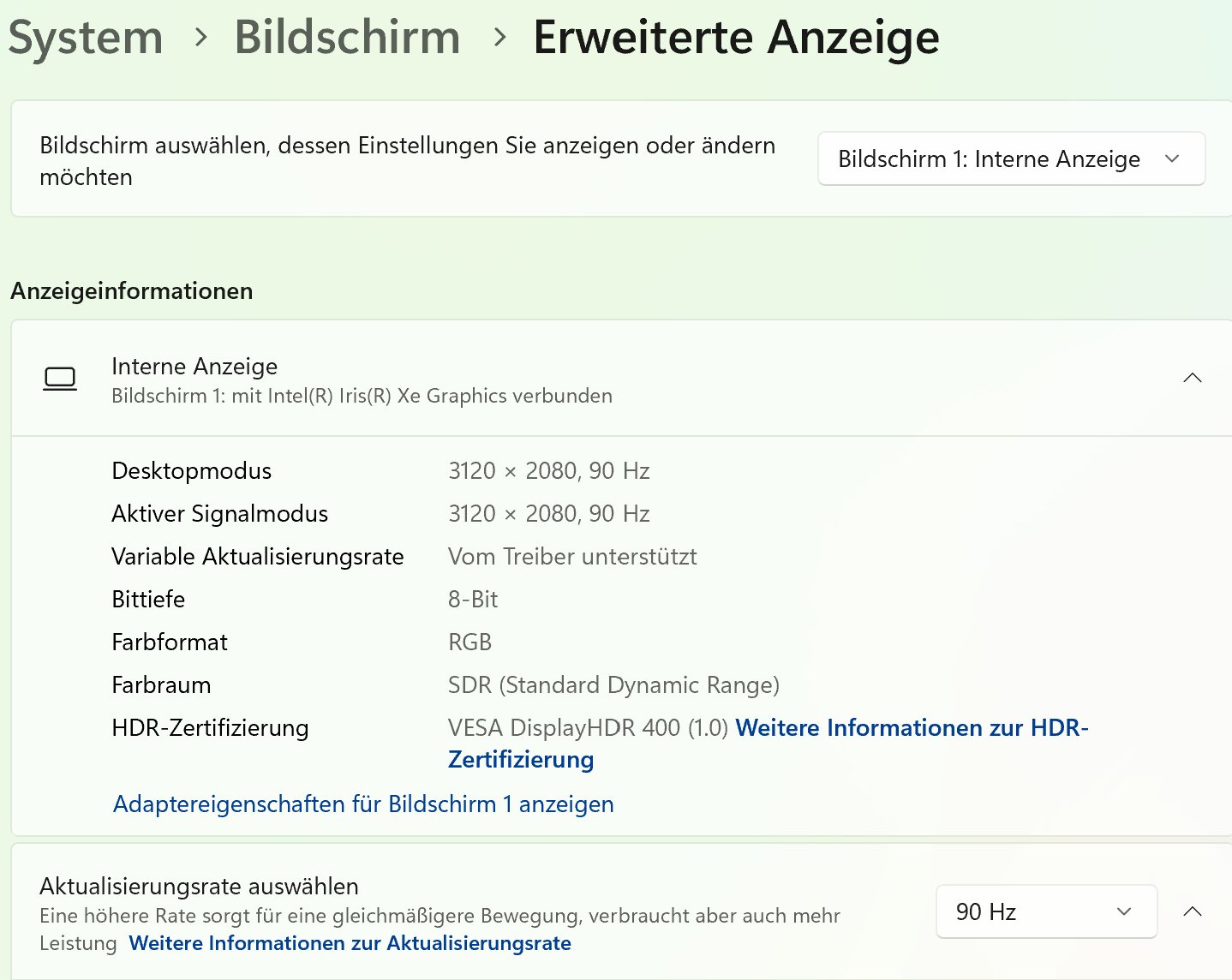Click the 8-Bit value
The height and width of the screenshot is (980, 1232).
(x=473, y=600)
